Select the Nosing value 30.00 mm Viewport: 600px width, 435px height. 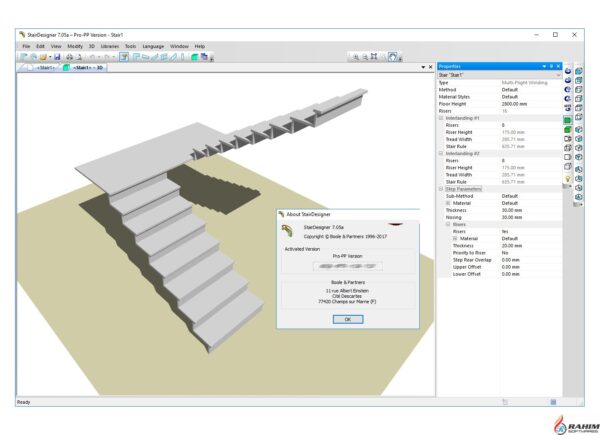[512, 217]
